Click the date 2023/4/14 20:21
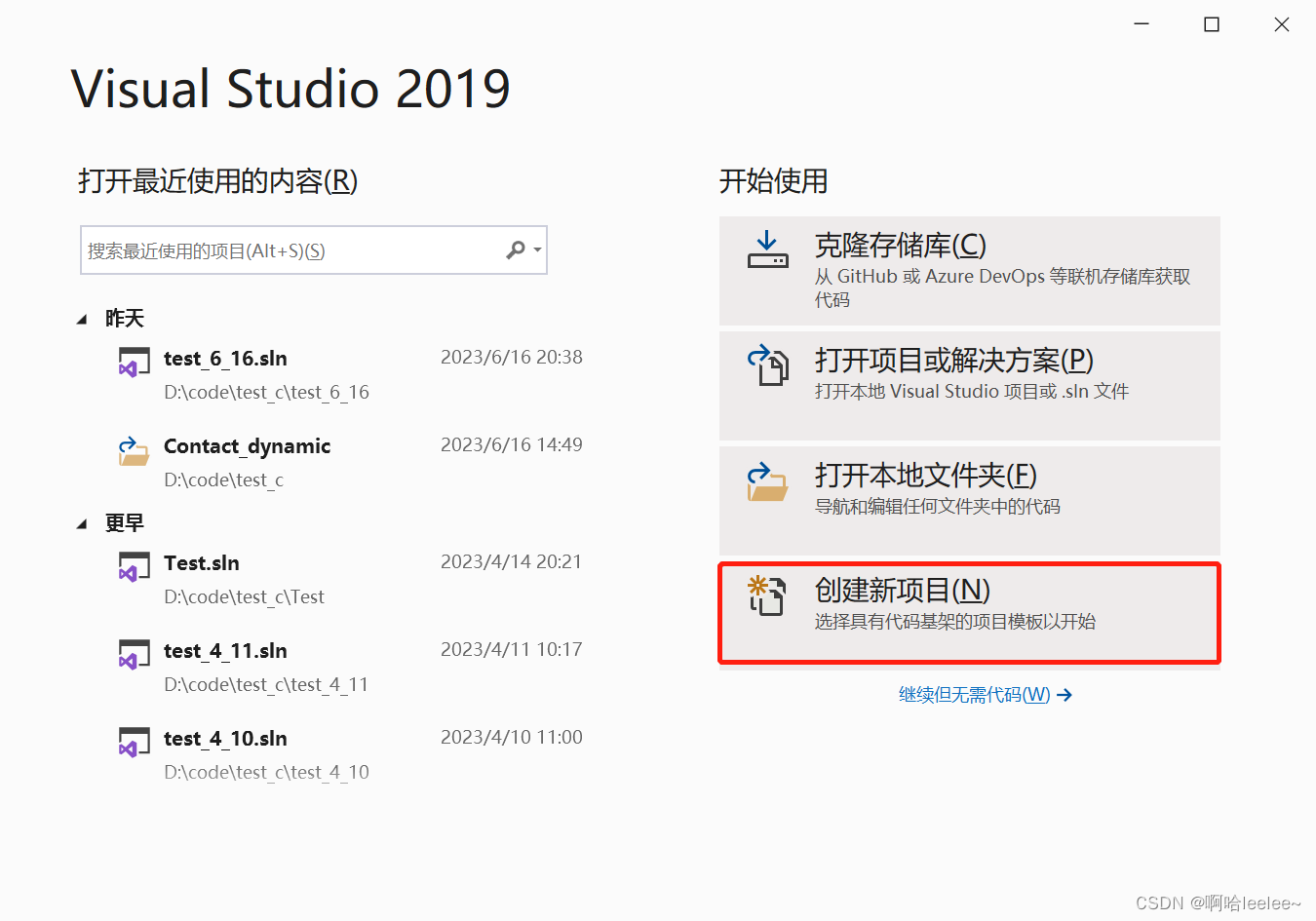The height and width of the screenshot is (921, 1316). [511, 562]
